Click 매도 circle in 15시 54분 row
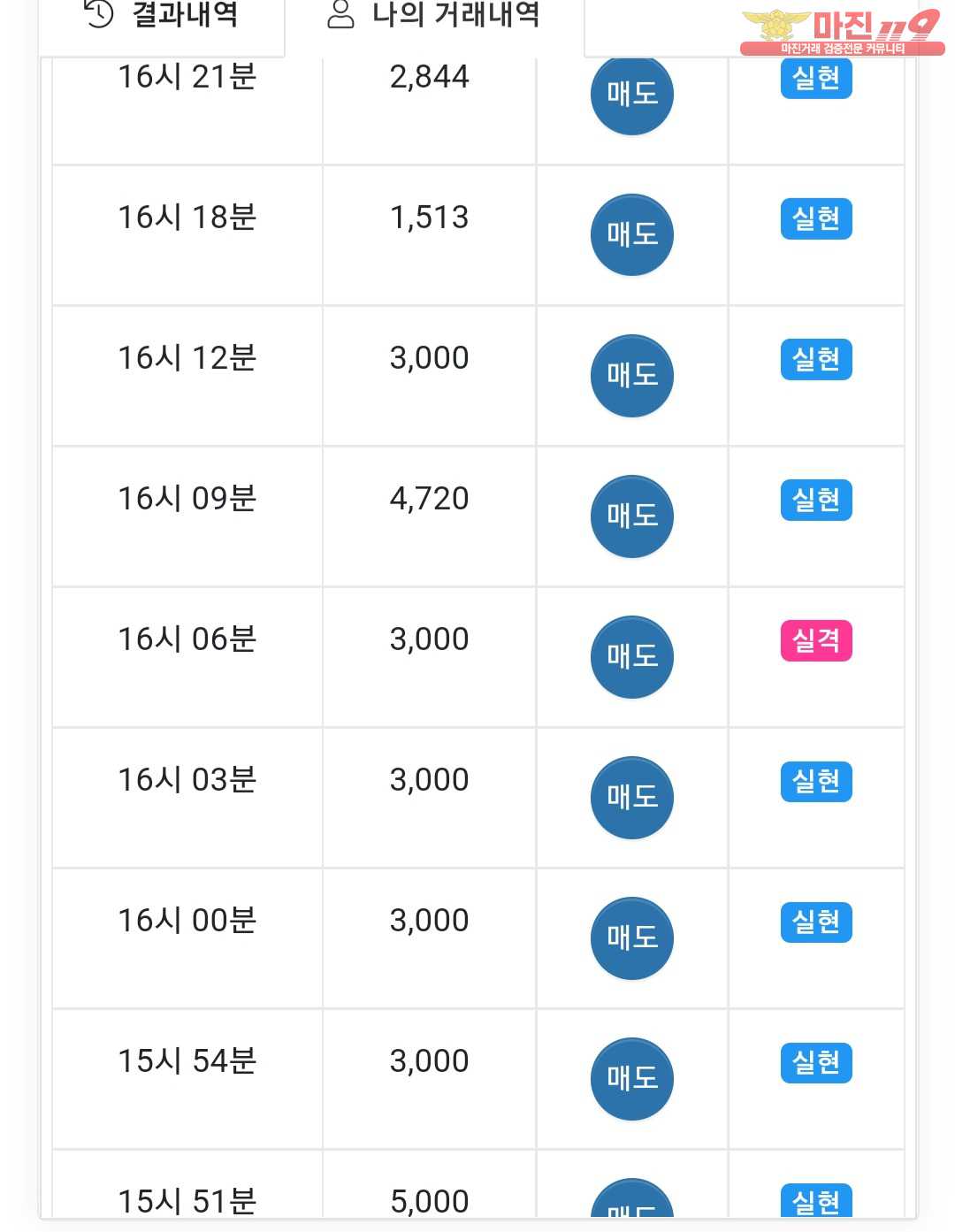Viewport: 955px width, 1232px height. [x=632, y=1078]
